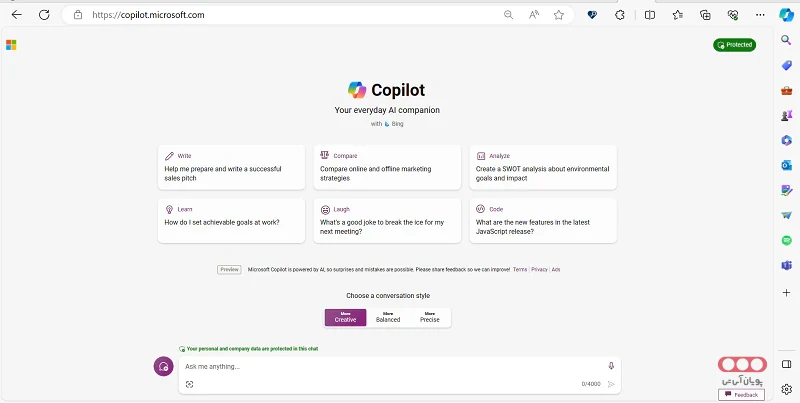This screenshot has width=800, height=403.
Task: Send the message arrow
Action: click(611, 384)
